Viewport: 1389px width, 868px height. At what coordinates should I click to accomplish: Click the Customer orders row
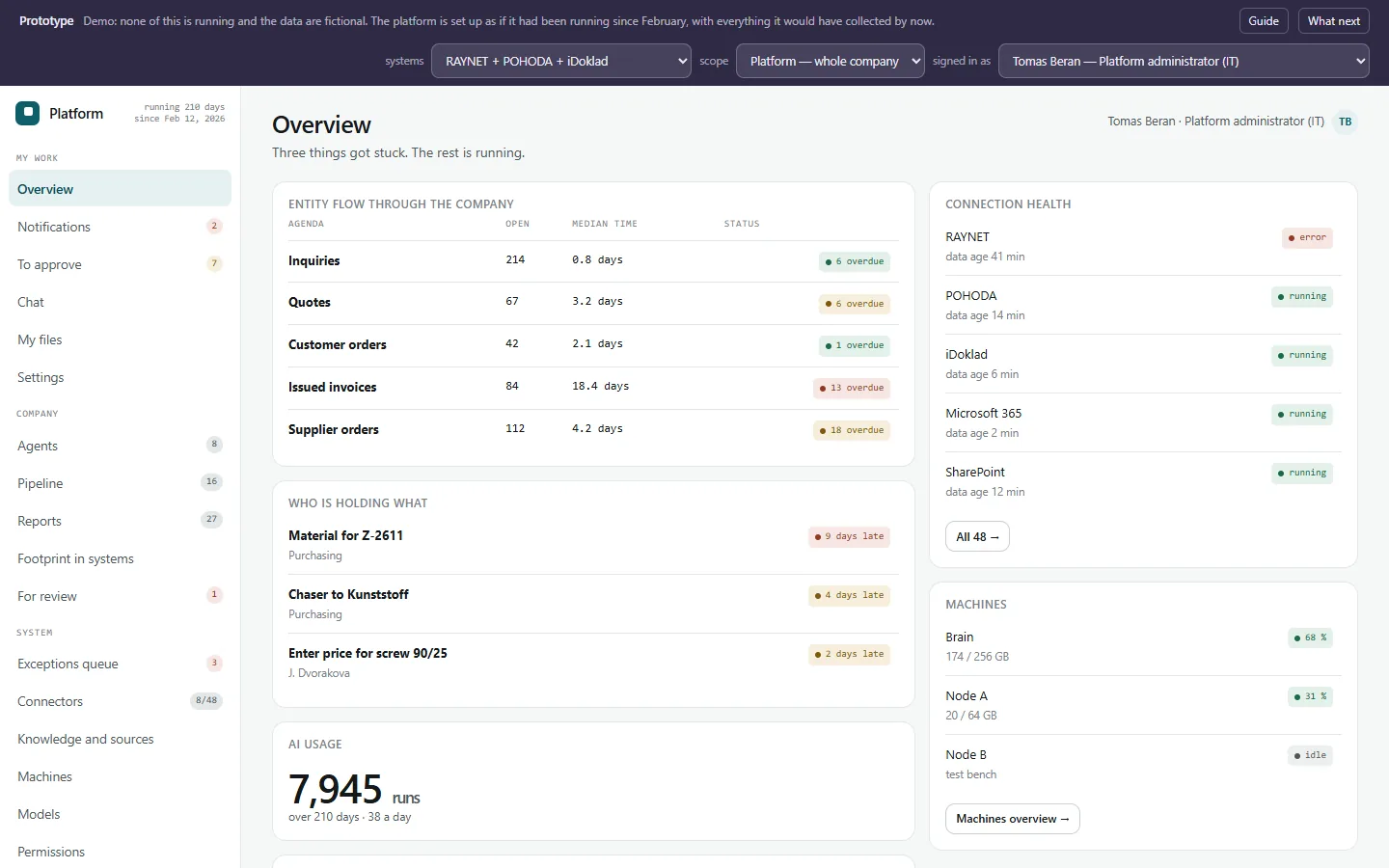coord(593,345)
